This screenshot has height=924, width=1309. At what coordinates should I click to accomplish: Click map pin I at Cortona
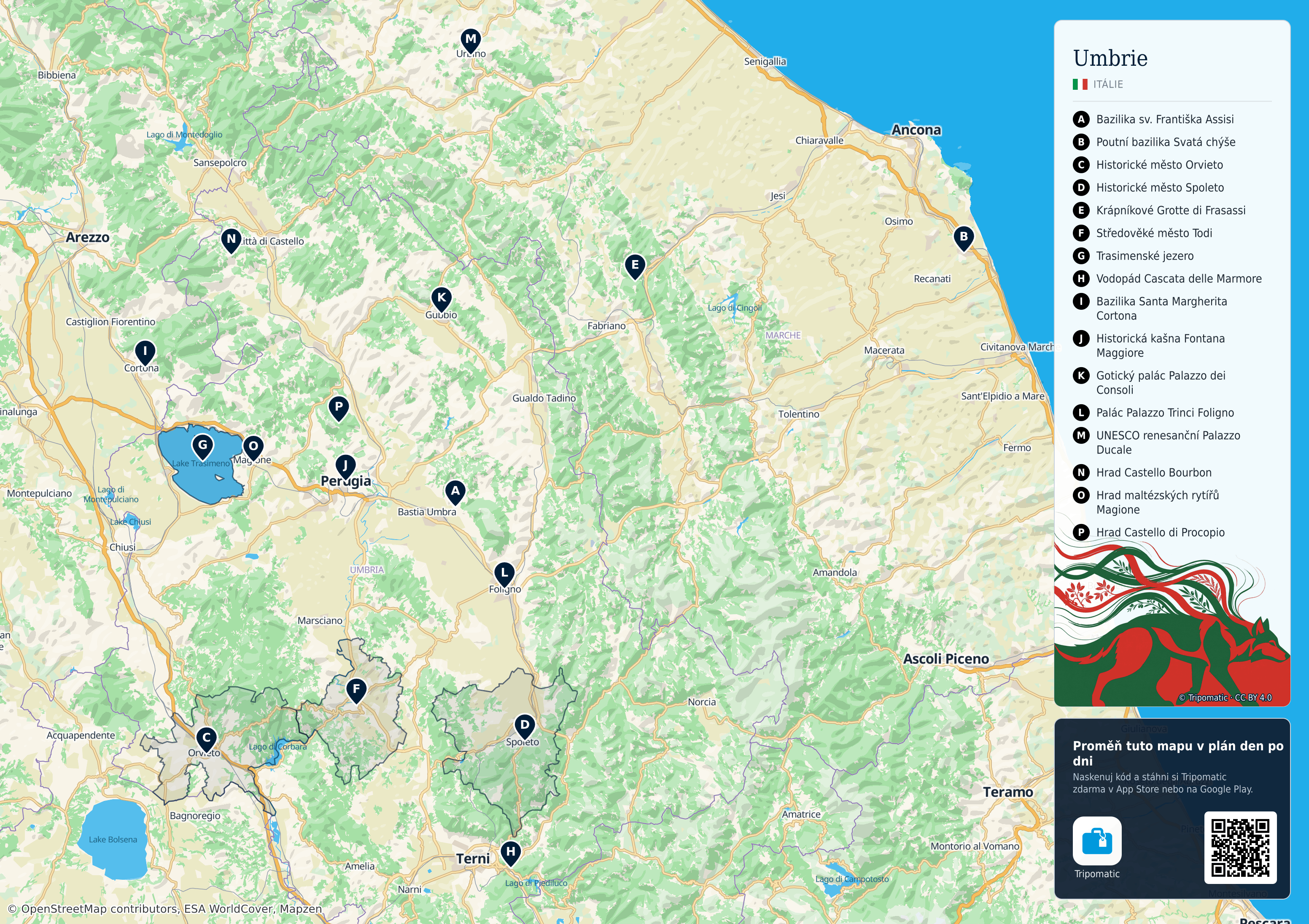(145, 353)
